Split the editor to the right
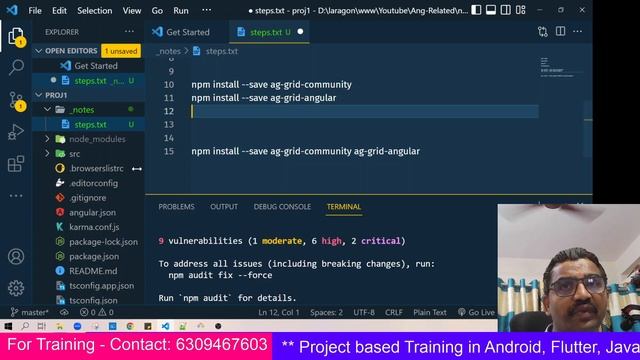Image resolution: width=640 pixels, height=360 pixels. click(560, 31)
